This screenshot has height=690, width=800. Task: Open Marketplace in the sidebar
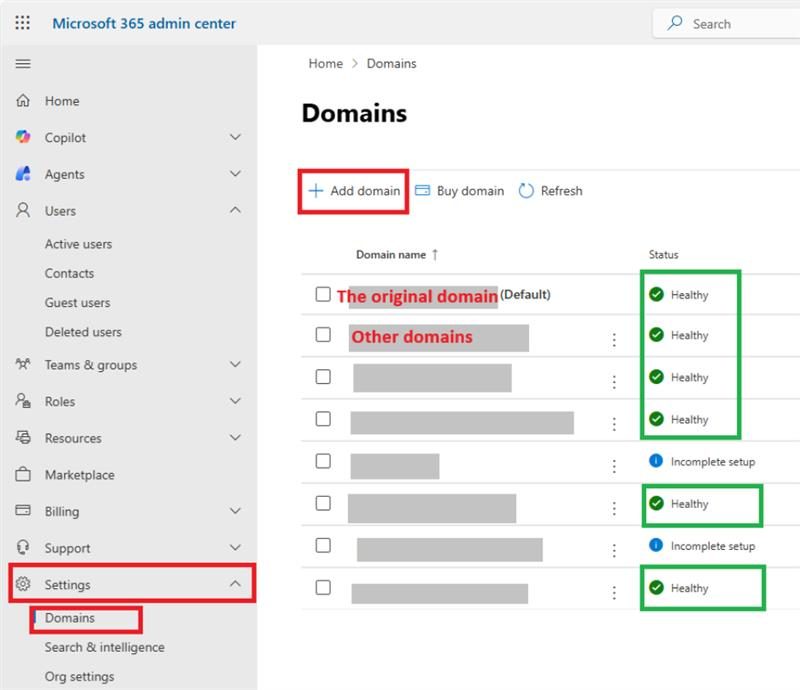pyautogui.click(x=80, y=475)
